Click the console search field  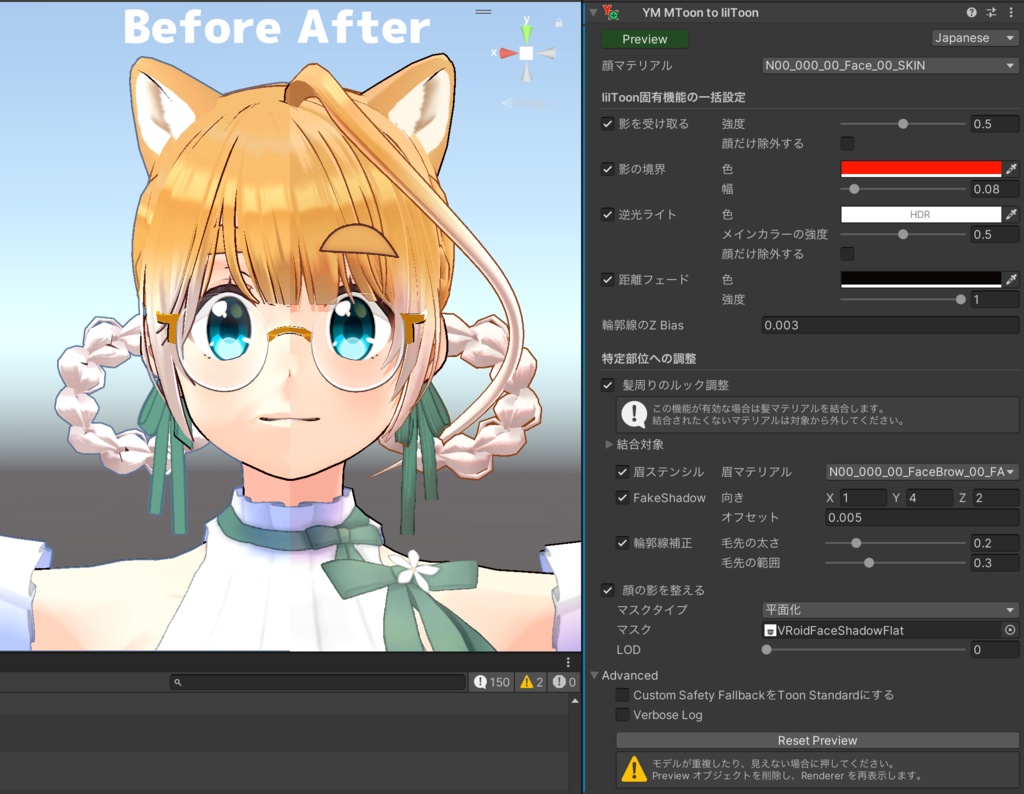pyautogui.click(x=317, y=682)
